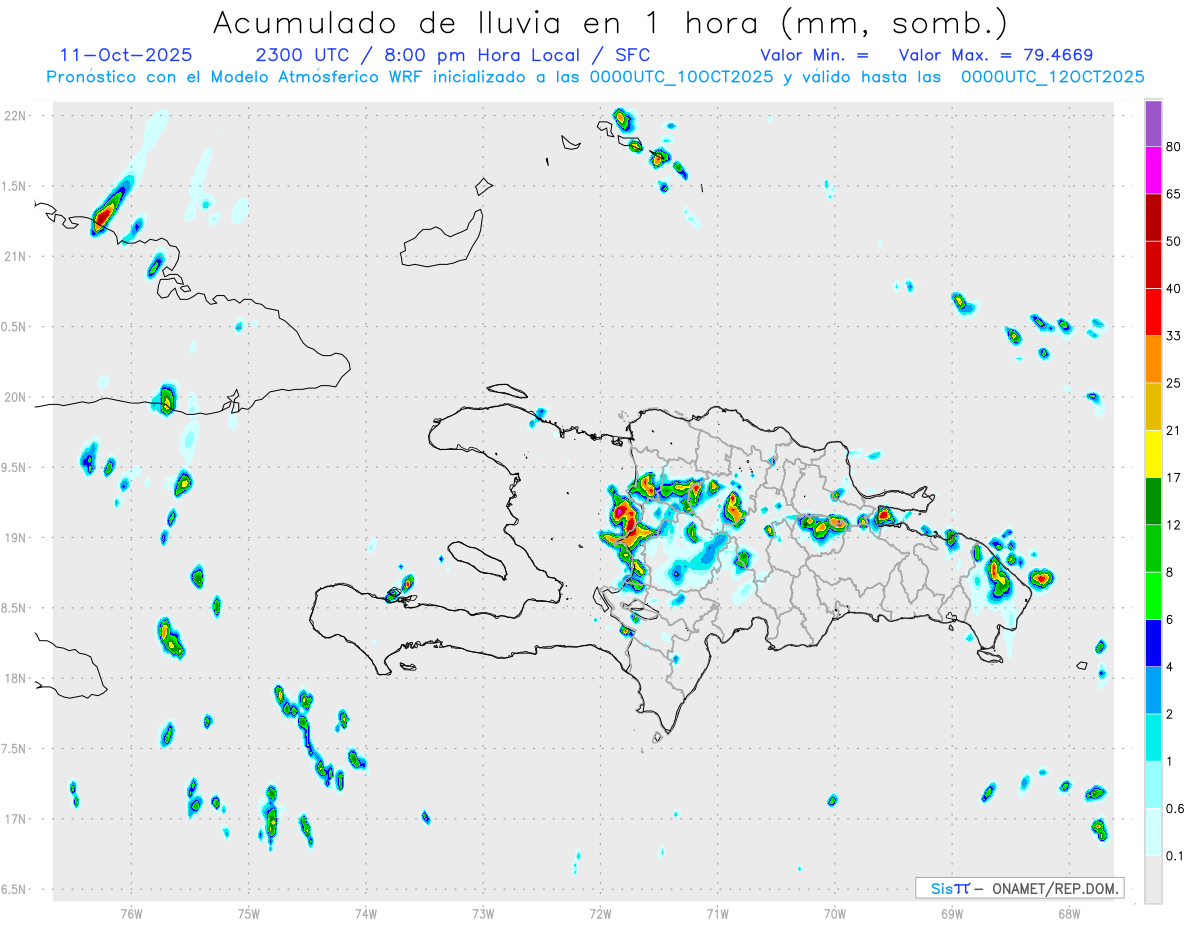Click the yellow 17-21 legend color

coord(1153,454)
